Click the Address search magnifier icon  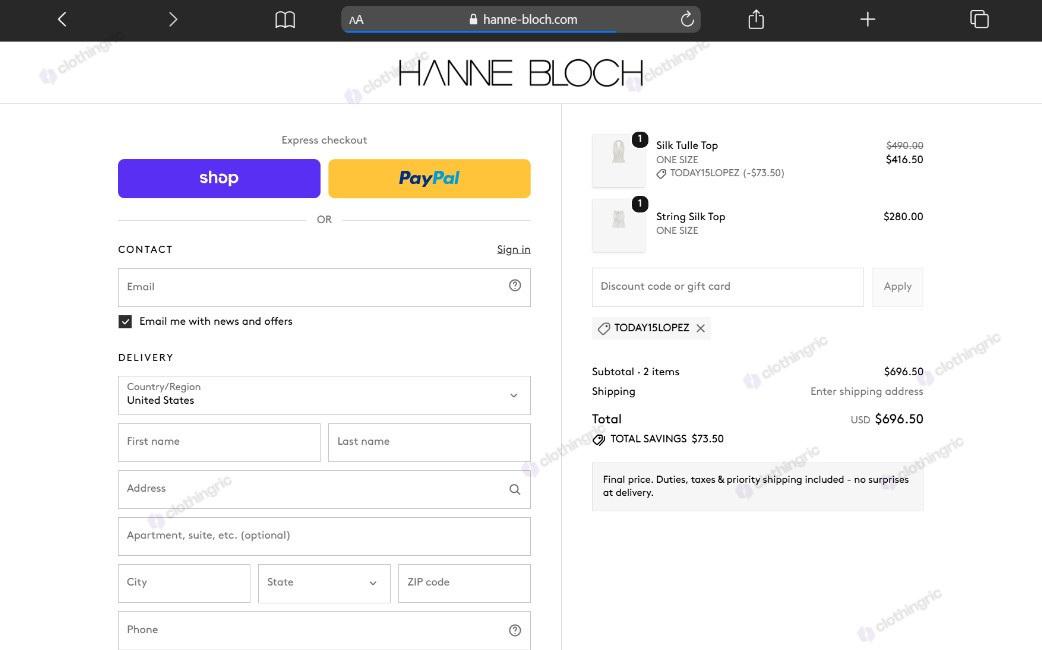tap(514, 489)
